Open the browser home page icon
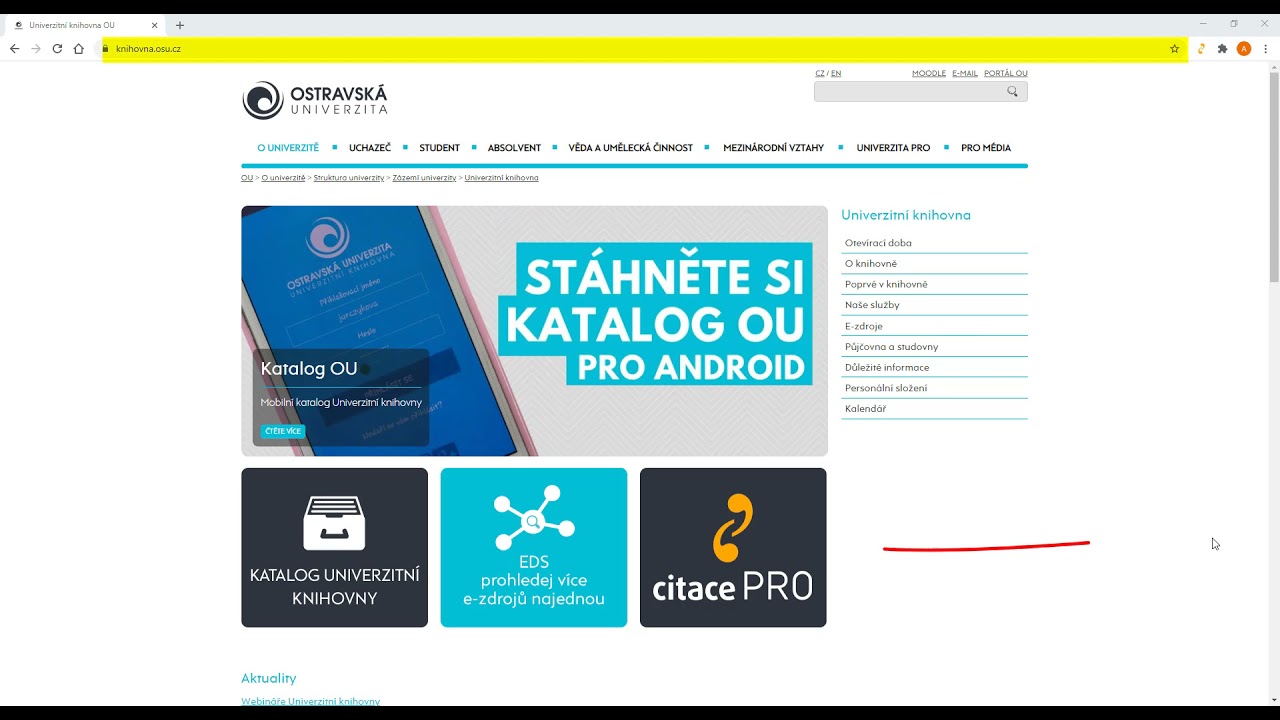This screenshot has height=720, width=1280. point(79,49)
